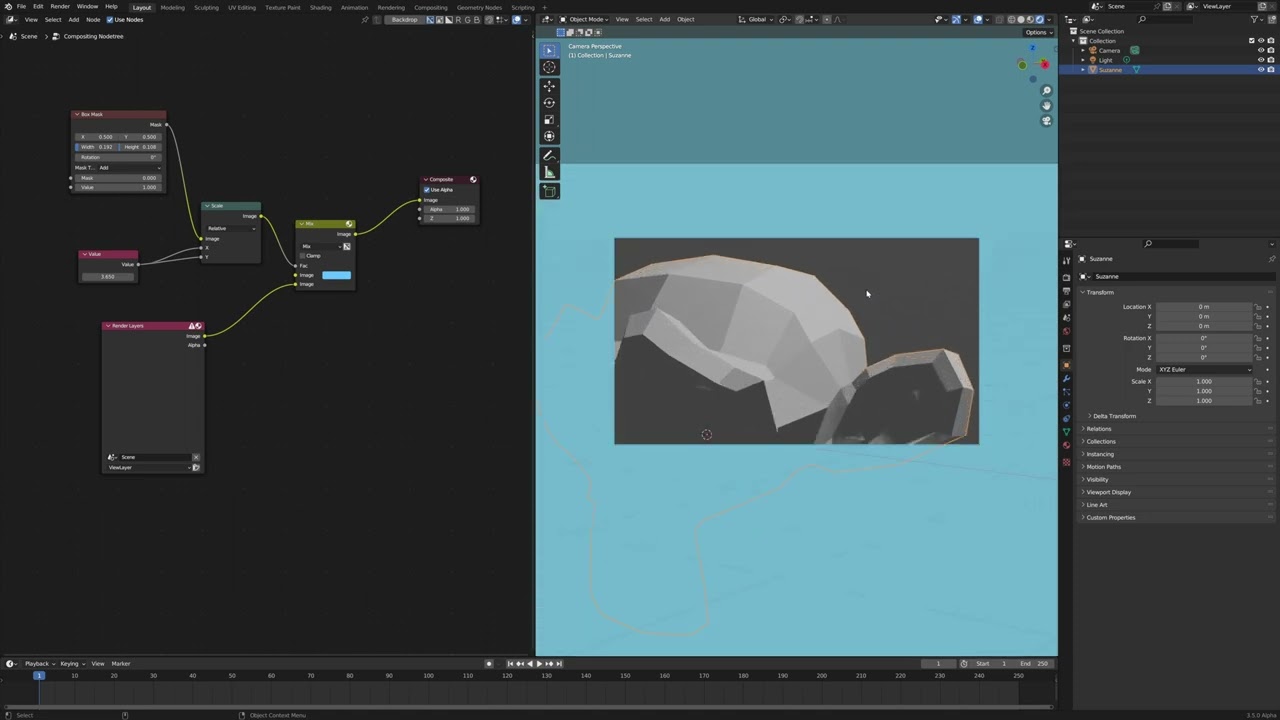
Task: Click the viewport Options button
Action: point(1037,32)
